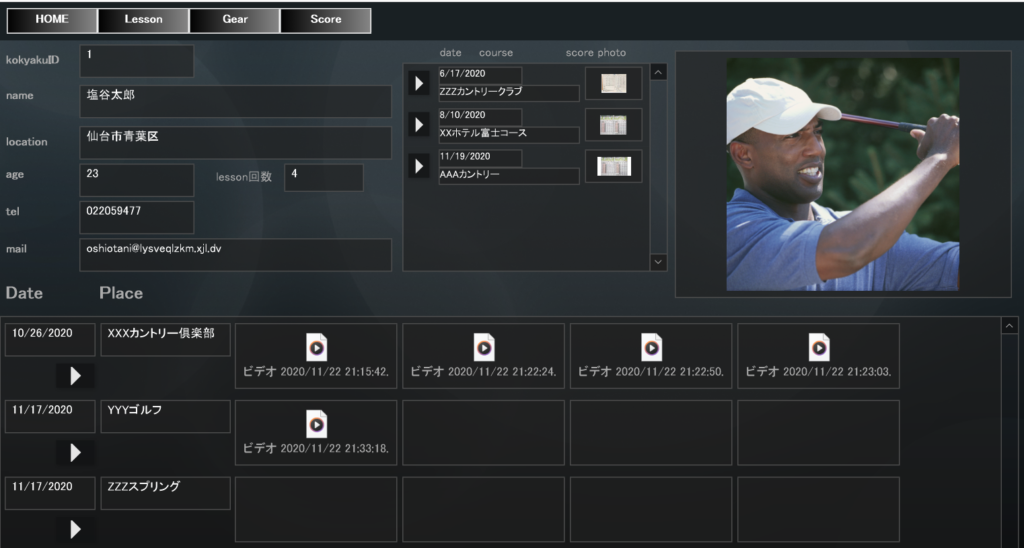The height and width of the screenshot is (548, 1024).
Task: Click the 10/26/2020 lesson date field
Action: (50, 340)
